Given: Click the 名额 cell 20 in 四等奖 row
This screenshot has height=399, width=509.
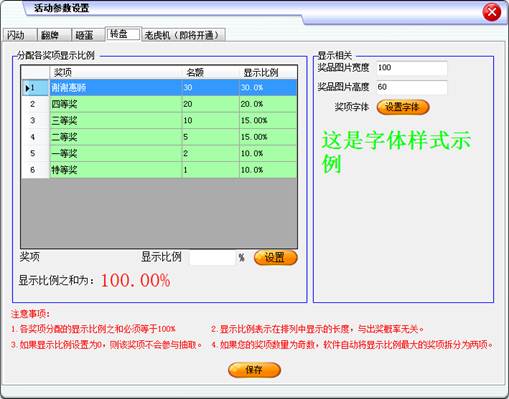Looking at the screenshot, I should tap(210, 104).
